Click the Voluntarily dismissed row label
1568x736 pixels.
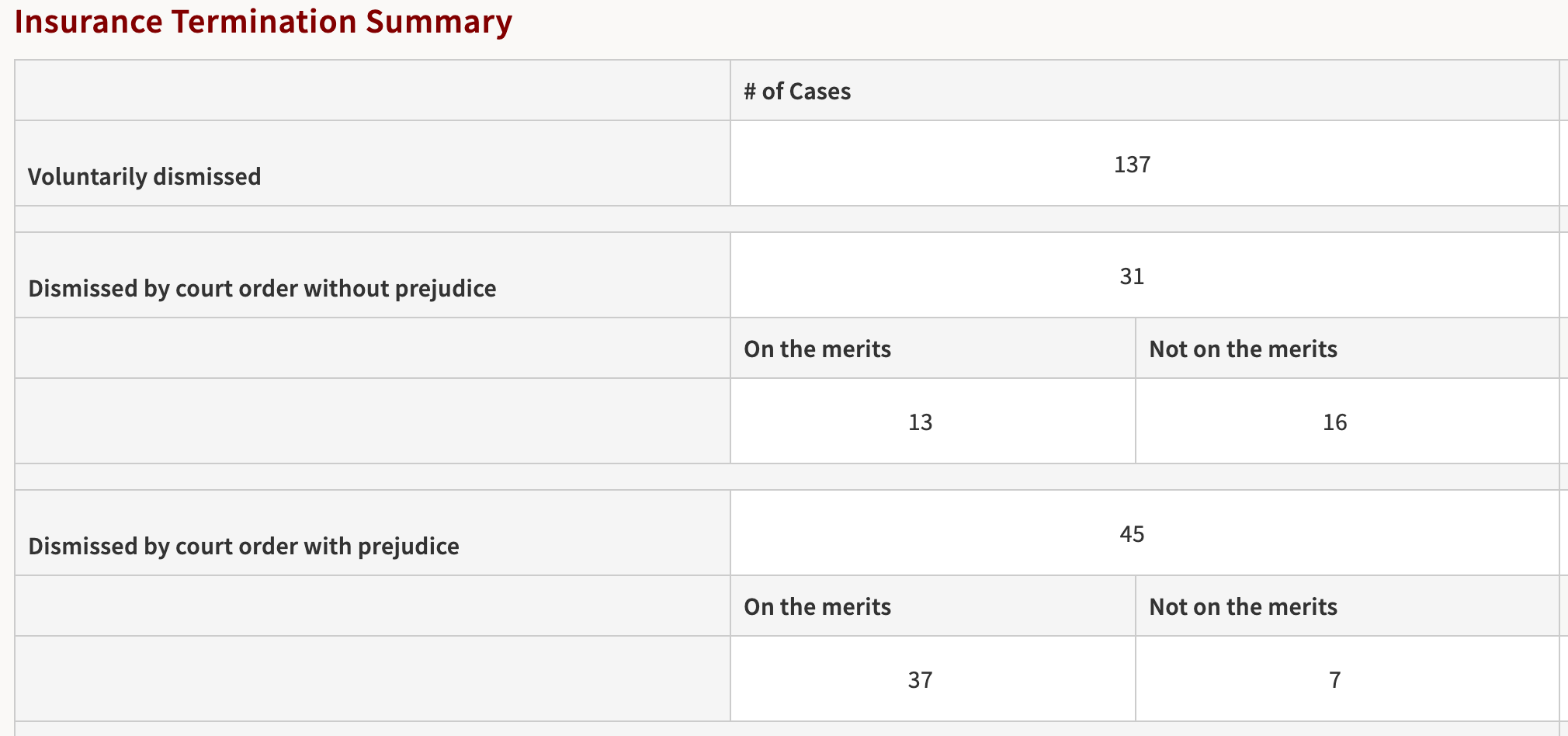[x=144, y=177]
